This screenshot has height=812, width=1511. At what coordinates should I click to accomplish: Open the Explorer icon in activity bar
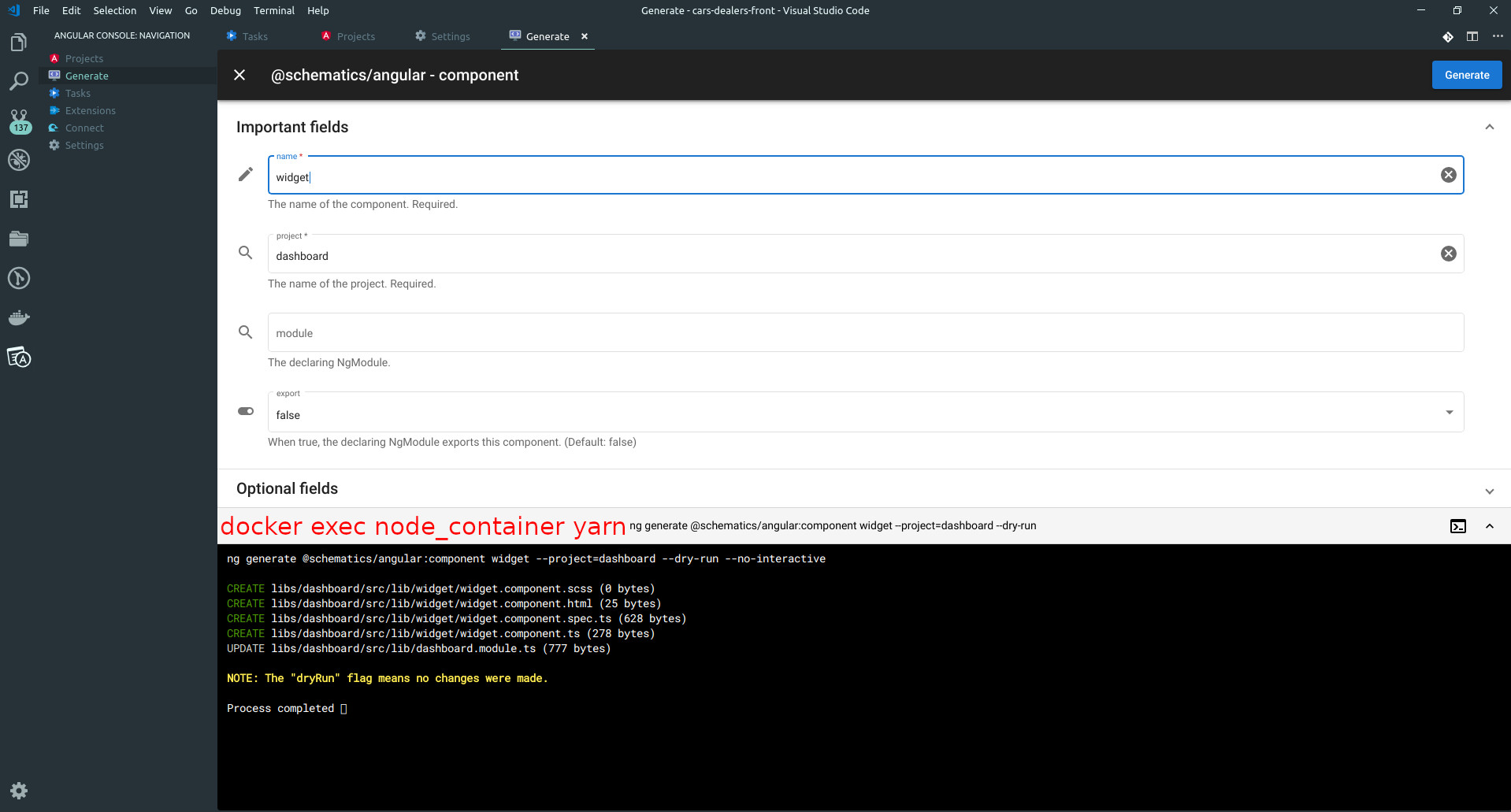pos(19,42)
